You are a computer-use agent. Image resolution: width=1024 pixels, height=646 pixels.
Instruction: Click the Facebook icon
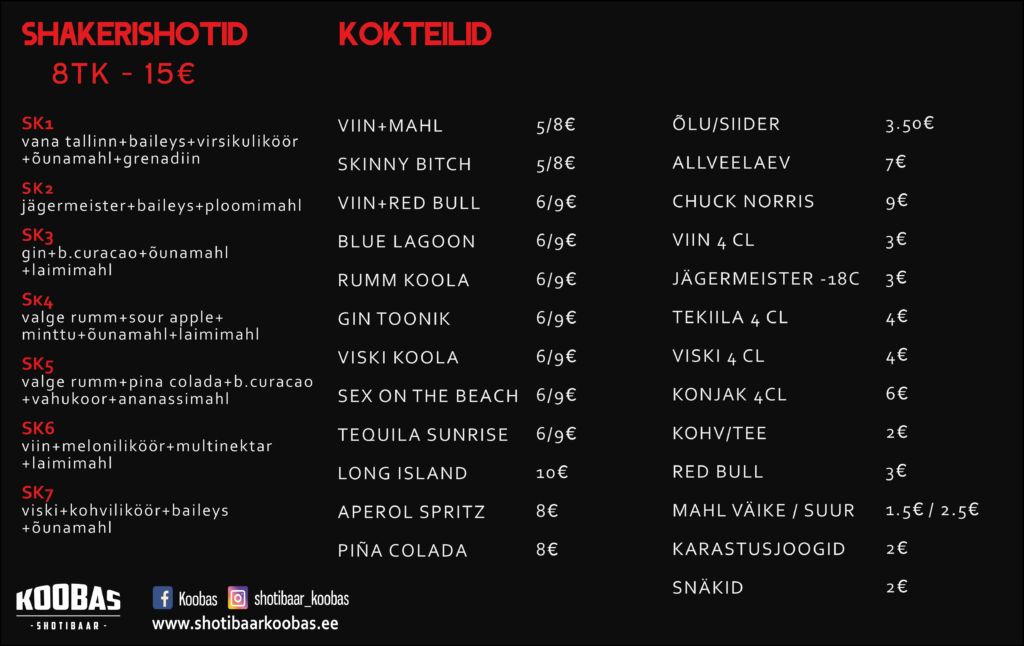[163, 598]
